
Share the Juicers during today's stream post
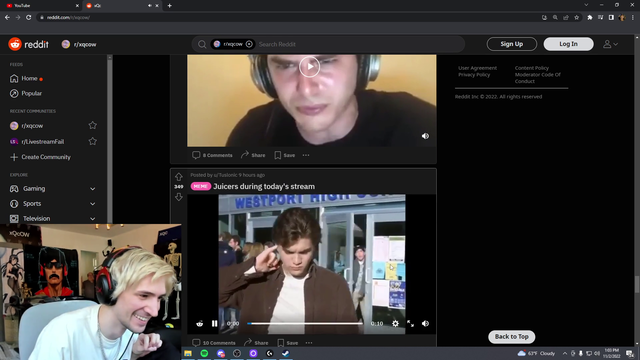pyautogui.click(x=256, y=343)
